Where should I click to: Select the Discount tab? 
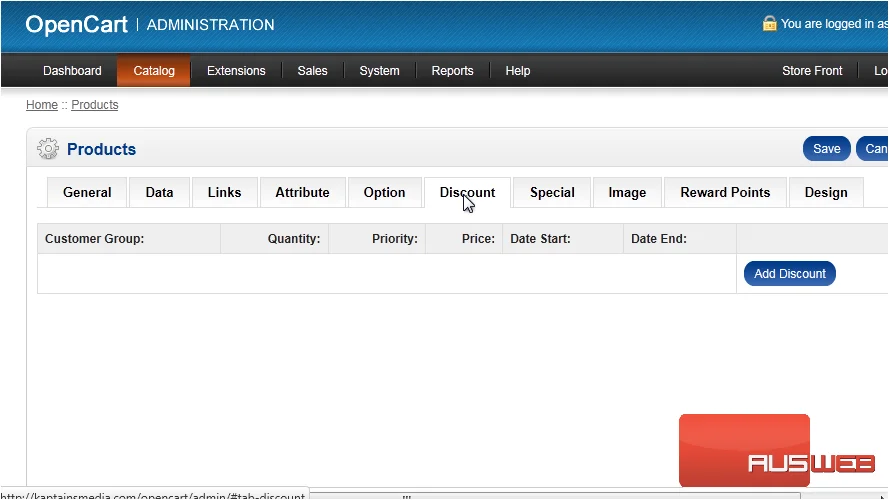coord(467,193)
